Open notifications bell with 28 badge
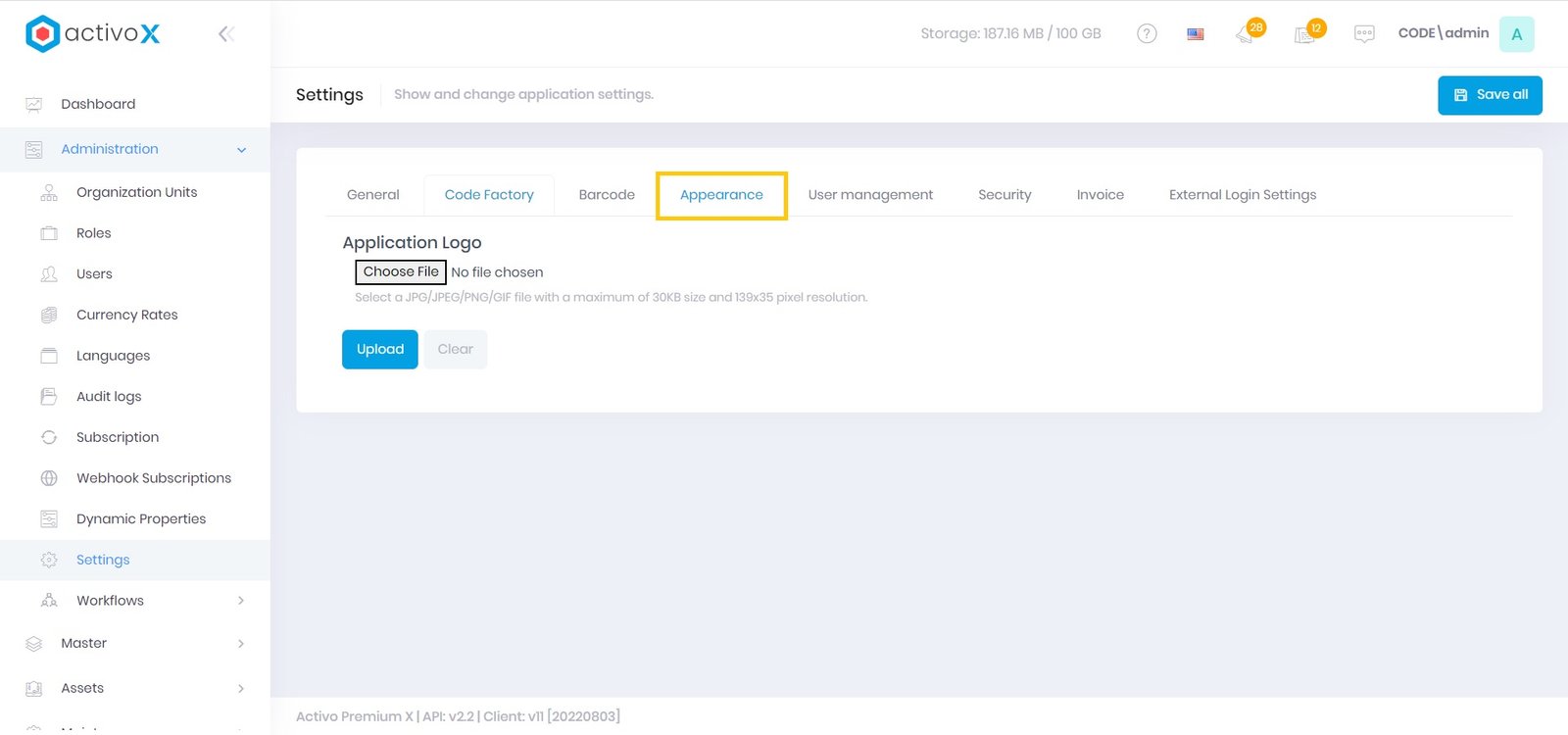The image size is (1568, 735). [1246, 35]
